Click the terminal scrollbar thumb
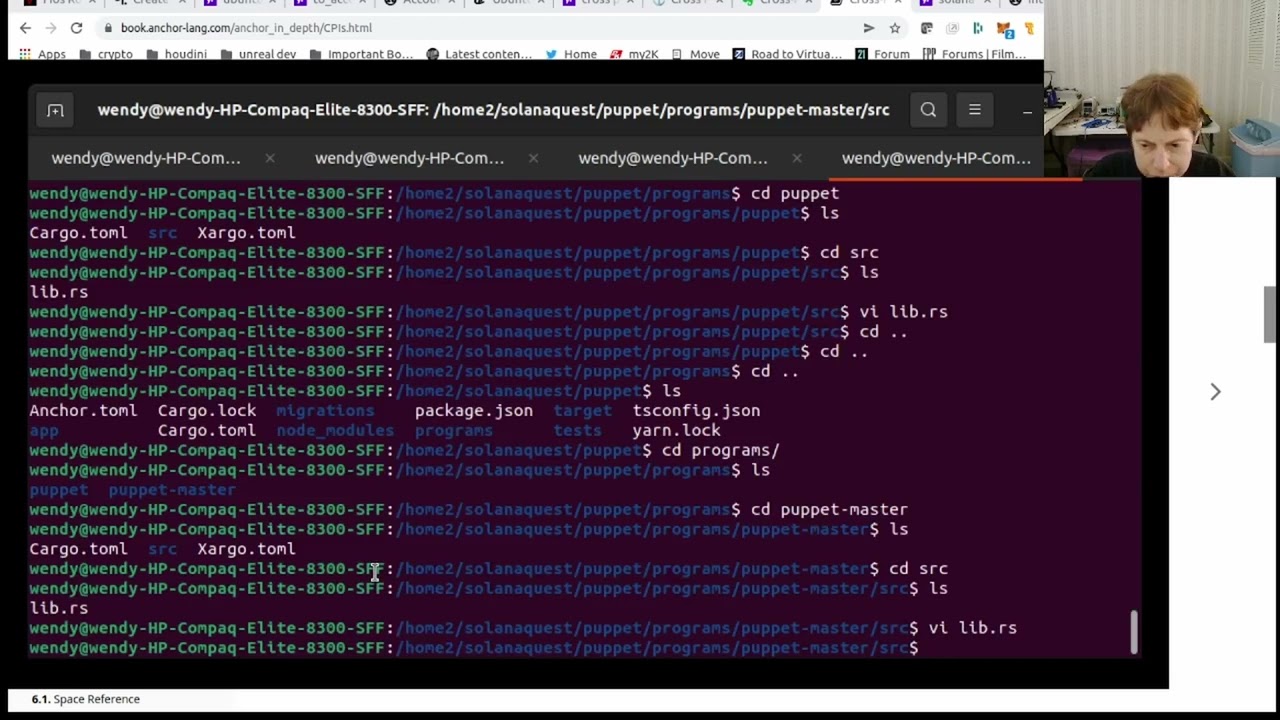 tap(1134, 632)
